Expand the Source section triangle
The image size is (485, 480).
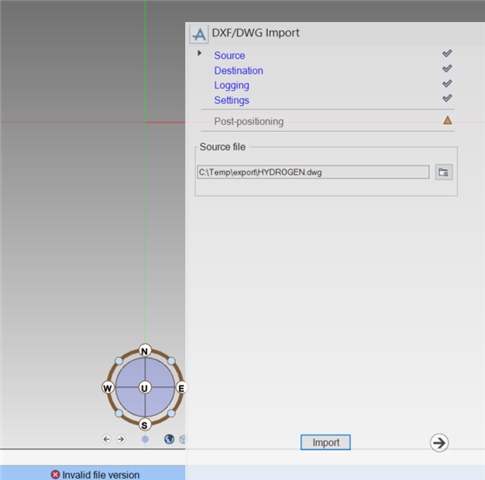click(199, 53)
